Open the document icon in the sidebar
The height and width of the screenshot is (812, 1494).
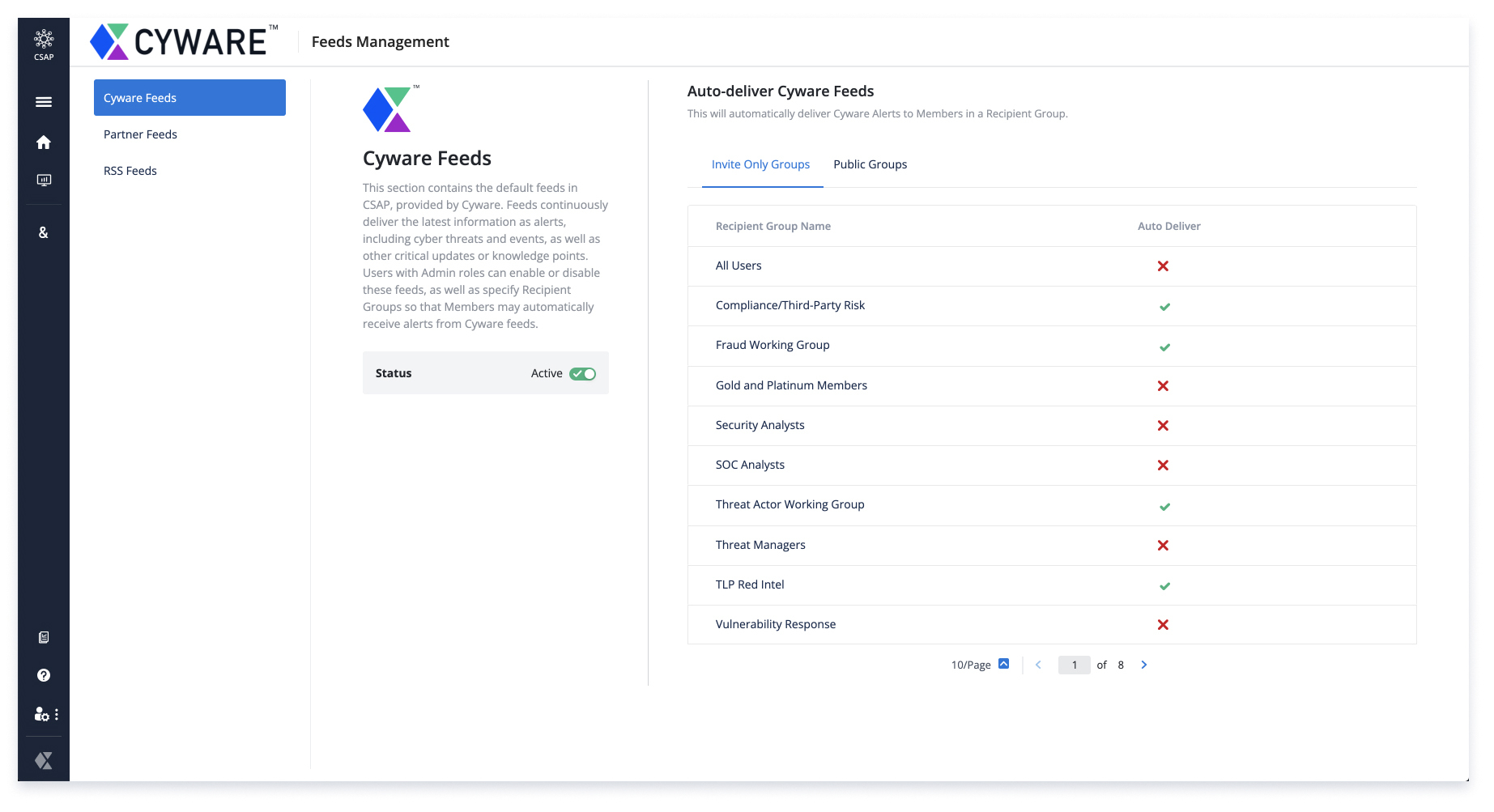(x=44, y=637)
